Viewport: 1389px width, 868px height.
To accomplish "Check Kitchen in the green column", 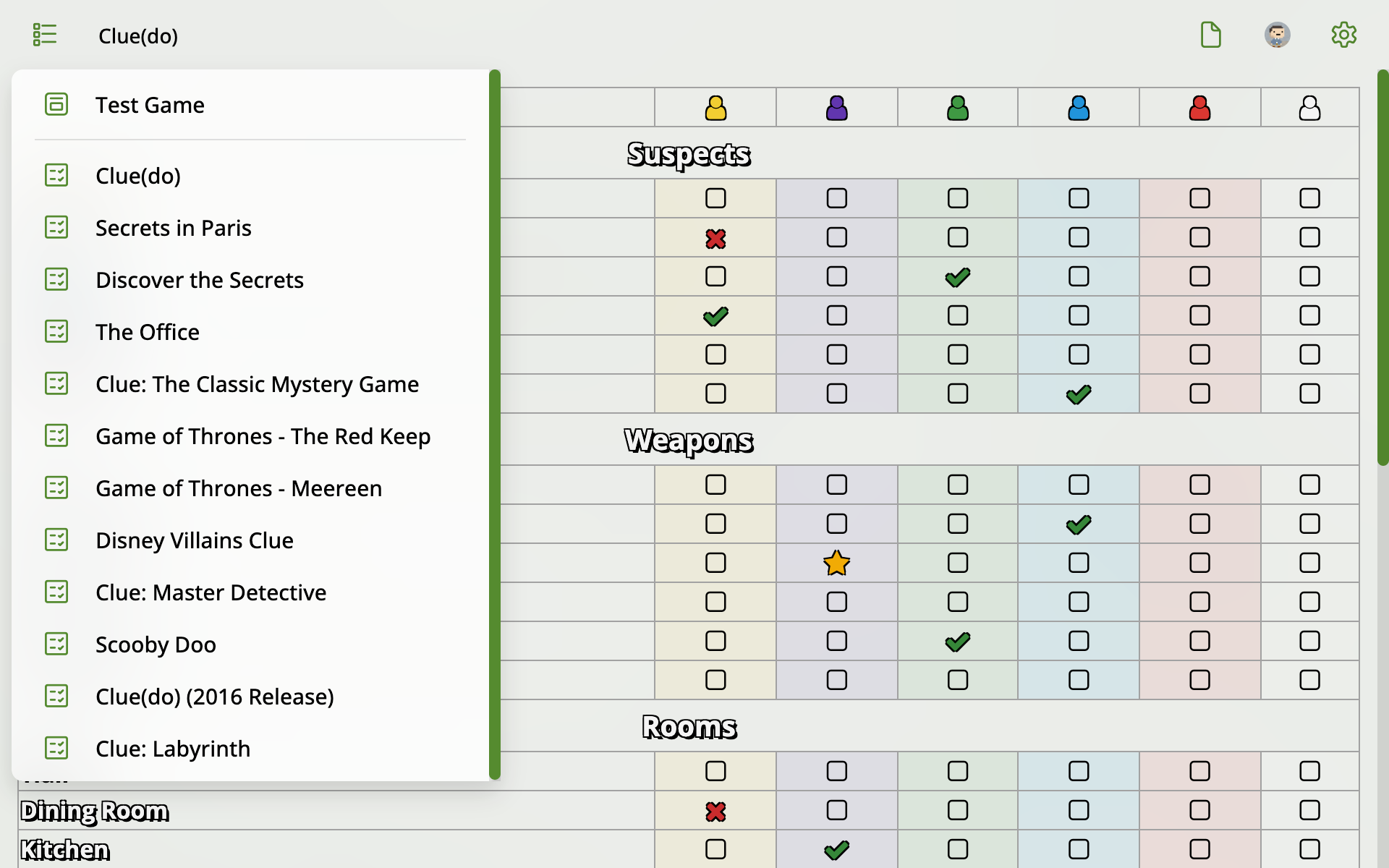I will (958, 849).
